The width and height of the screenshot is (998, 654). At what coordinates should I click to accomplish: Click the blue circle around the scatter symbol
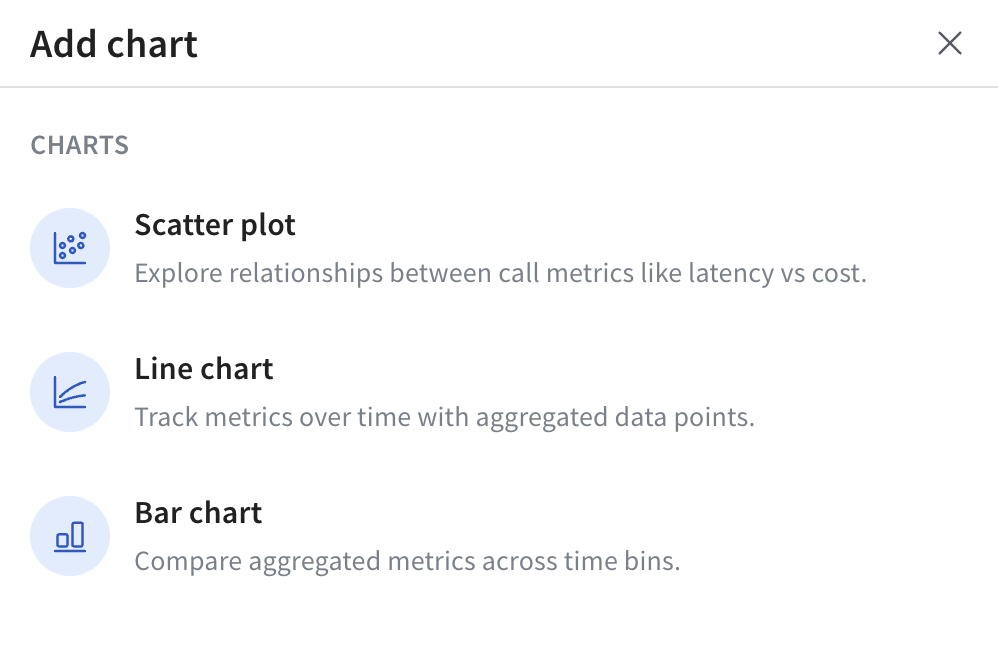[x=69, y=247]
